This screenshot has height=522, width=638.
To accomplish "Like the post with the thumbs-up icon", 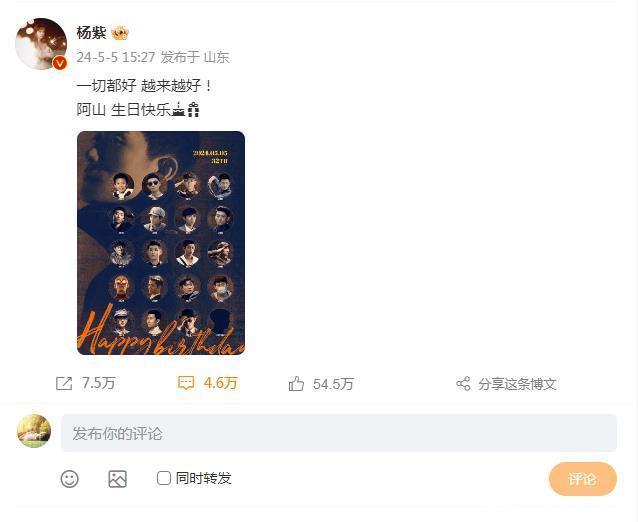I will click(296, 384).
